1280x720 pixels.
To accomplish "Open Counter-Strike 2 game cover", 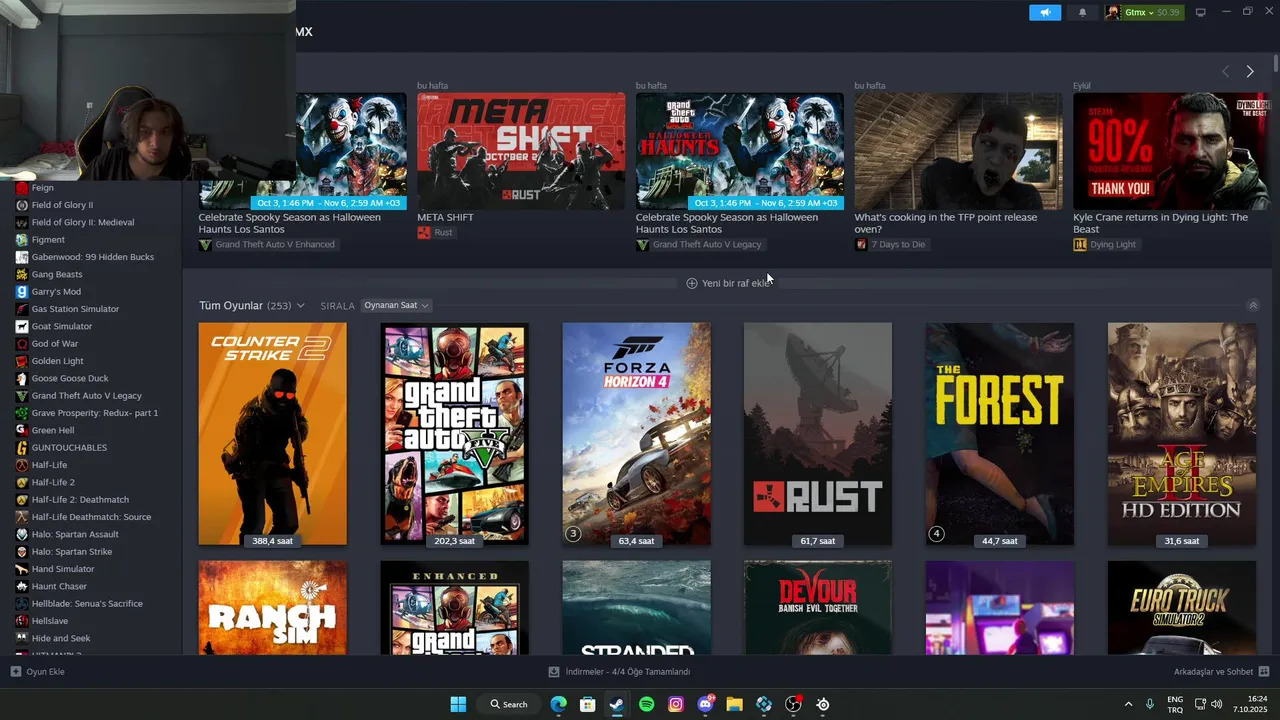I will click(272, 434).
